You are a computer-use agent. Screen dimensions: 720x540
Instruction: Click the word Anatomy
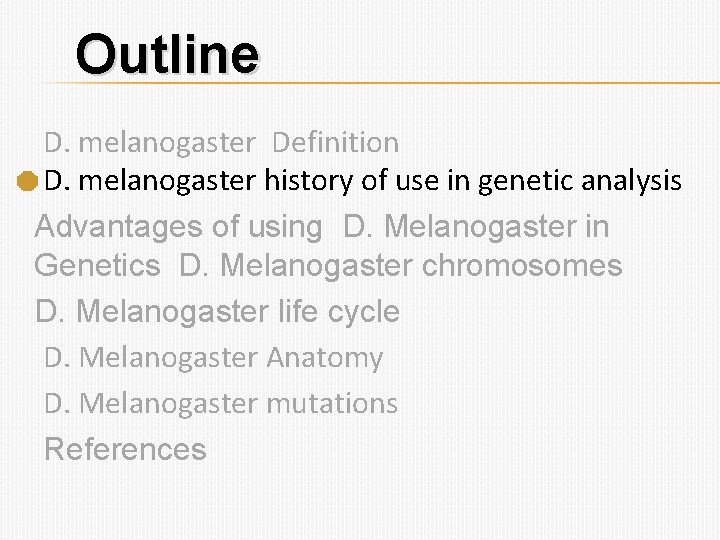[x=325, y=357]
